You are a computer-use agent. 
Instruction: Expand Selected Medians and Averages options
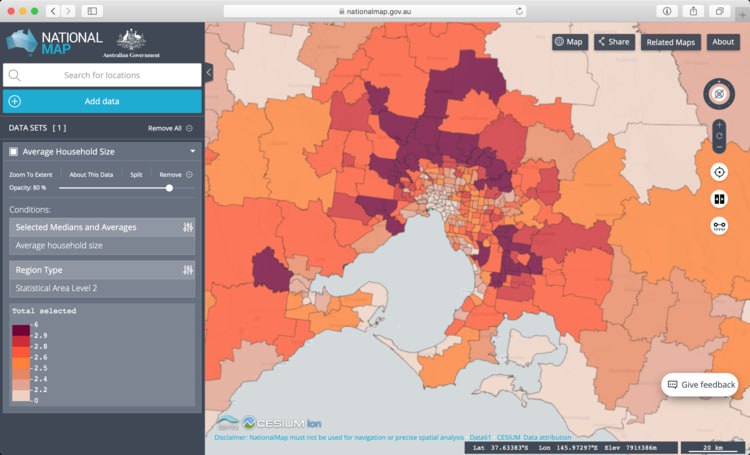pyautogui.click(x=187, y=228)
